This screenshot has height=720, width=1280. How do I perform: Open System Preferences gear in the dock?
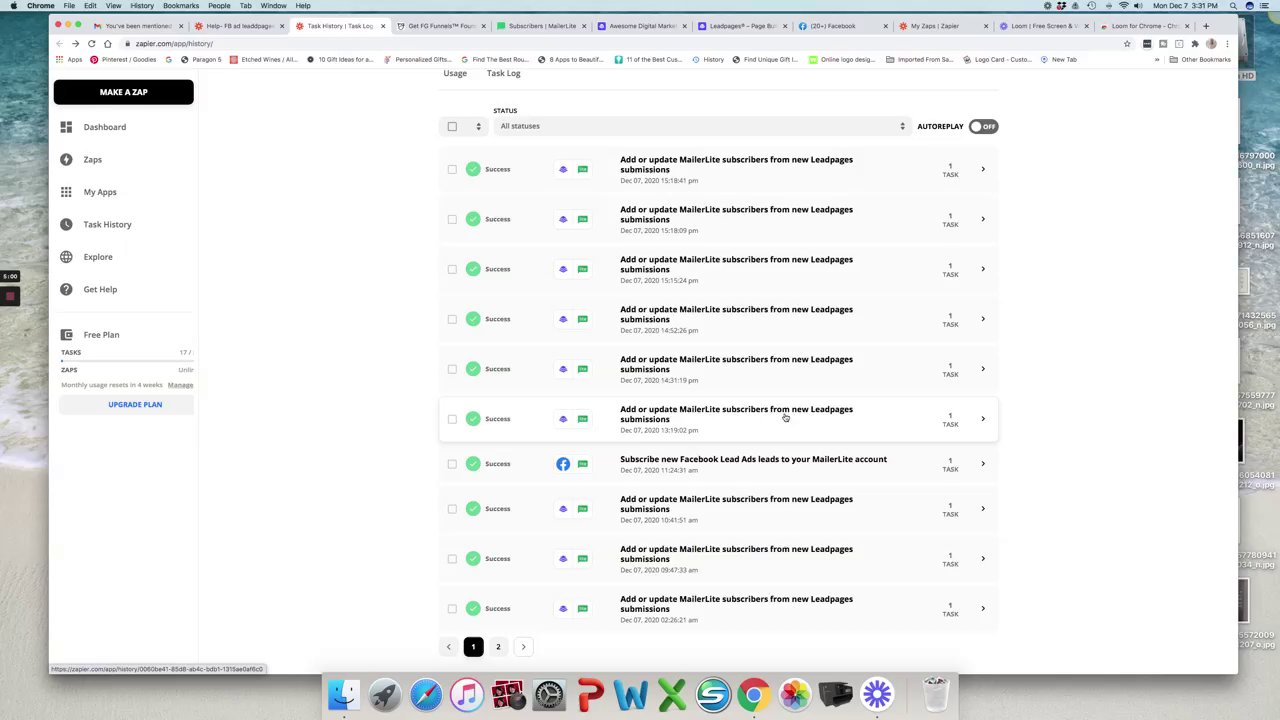[x=549, y=694]
